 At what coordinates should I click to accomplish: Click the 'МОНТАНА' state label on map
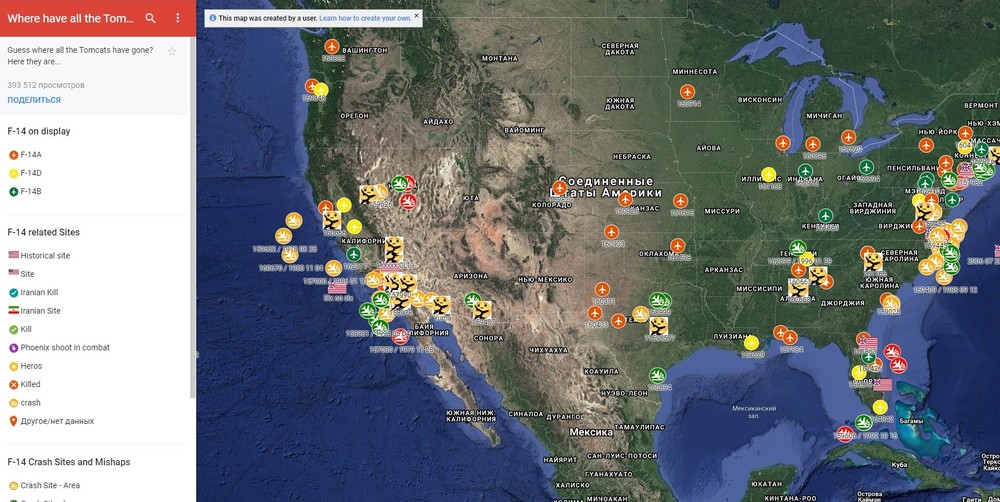499,58
